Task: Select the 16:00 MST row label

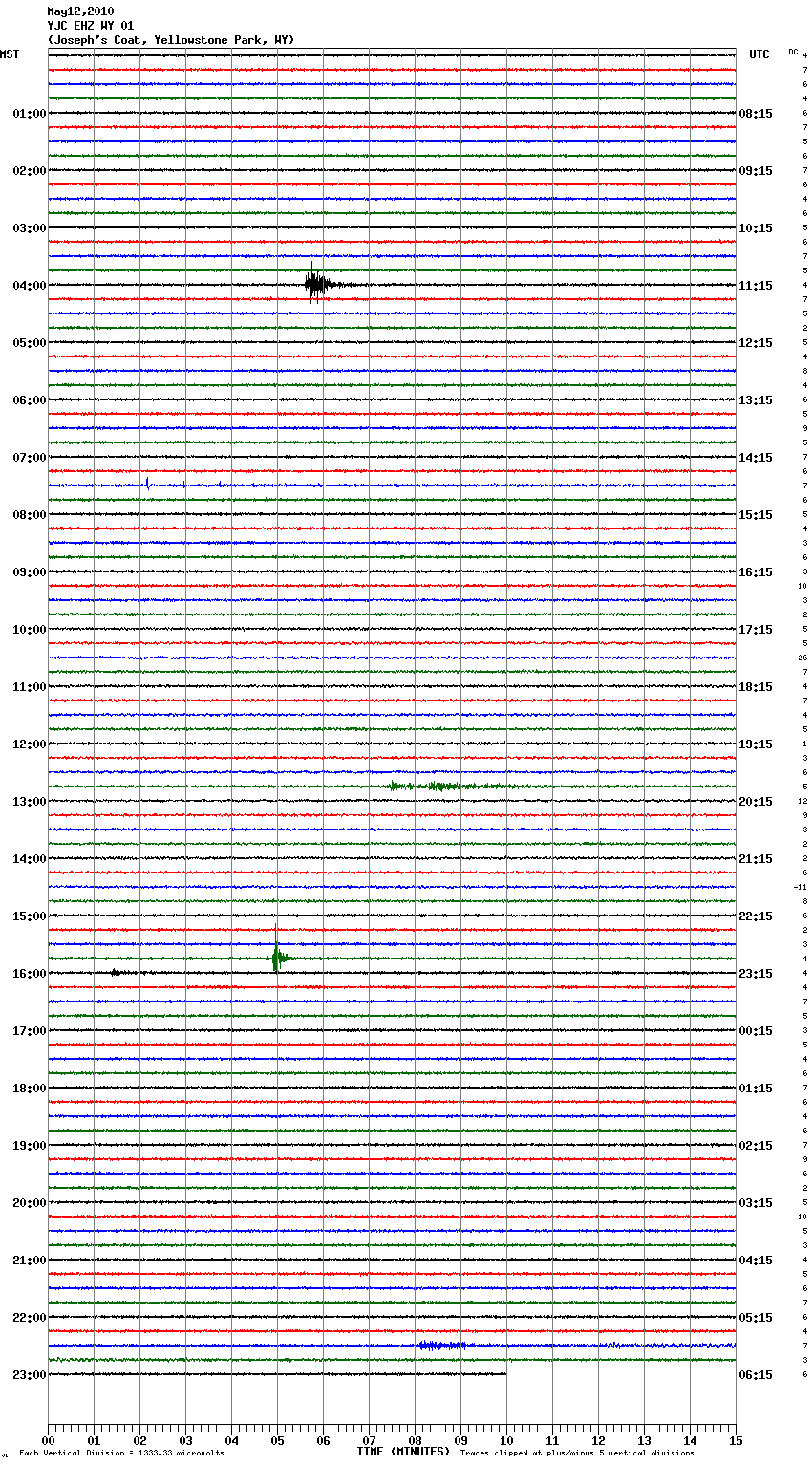Action: coord(29,974)
